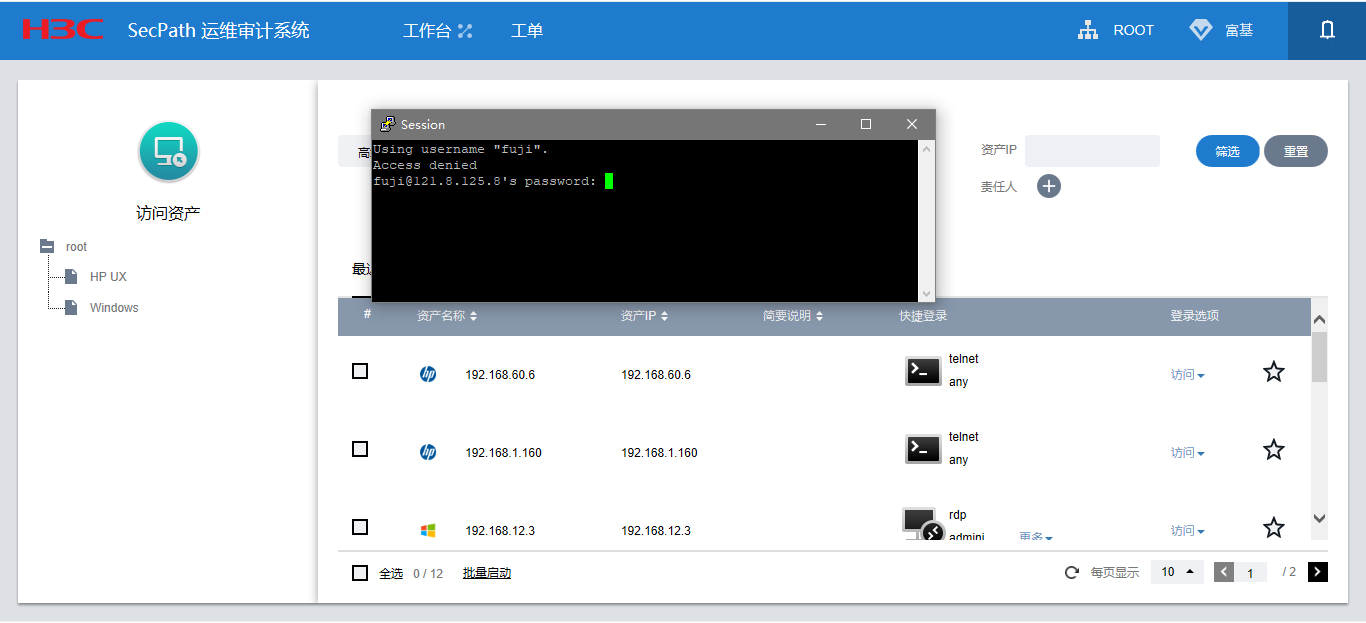Add a 责任人 with plus icon
This screenshot has width=1366, height=623.
(1049, 186)
